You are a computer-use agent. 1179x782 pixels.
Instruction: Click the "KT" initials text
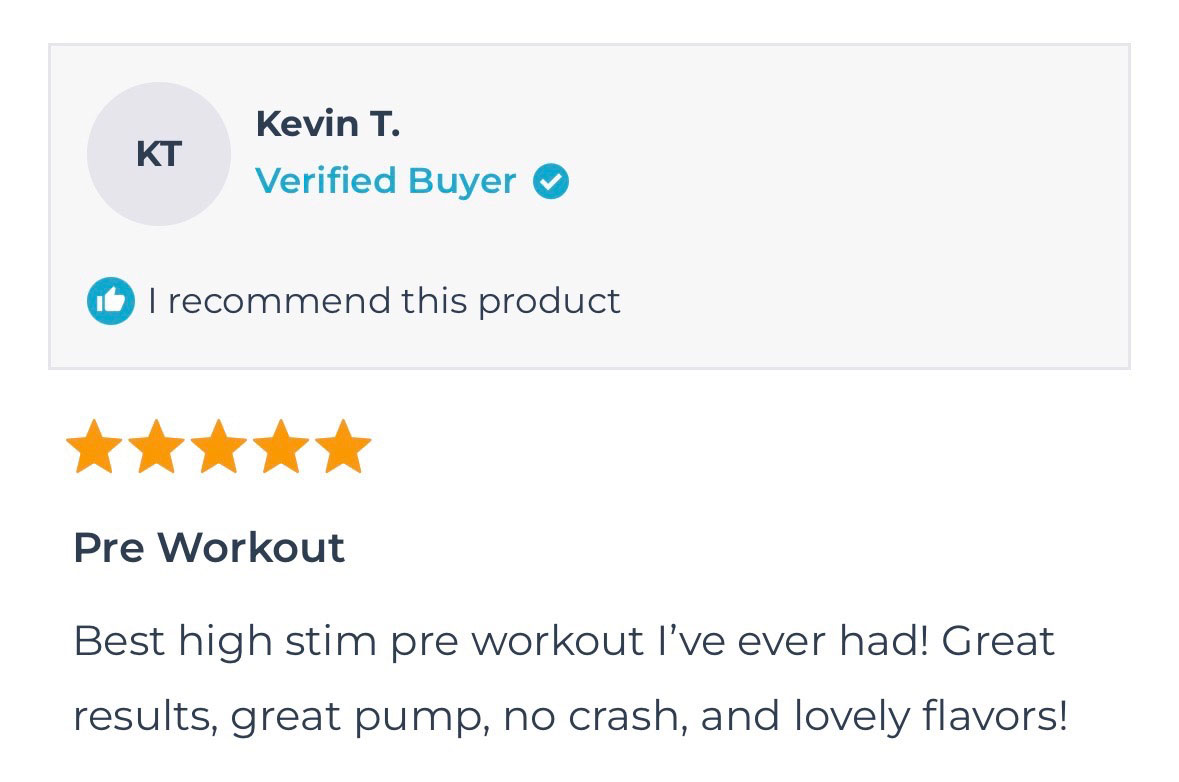click(x=158, y=155)
